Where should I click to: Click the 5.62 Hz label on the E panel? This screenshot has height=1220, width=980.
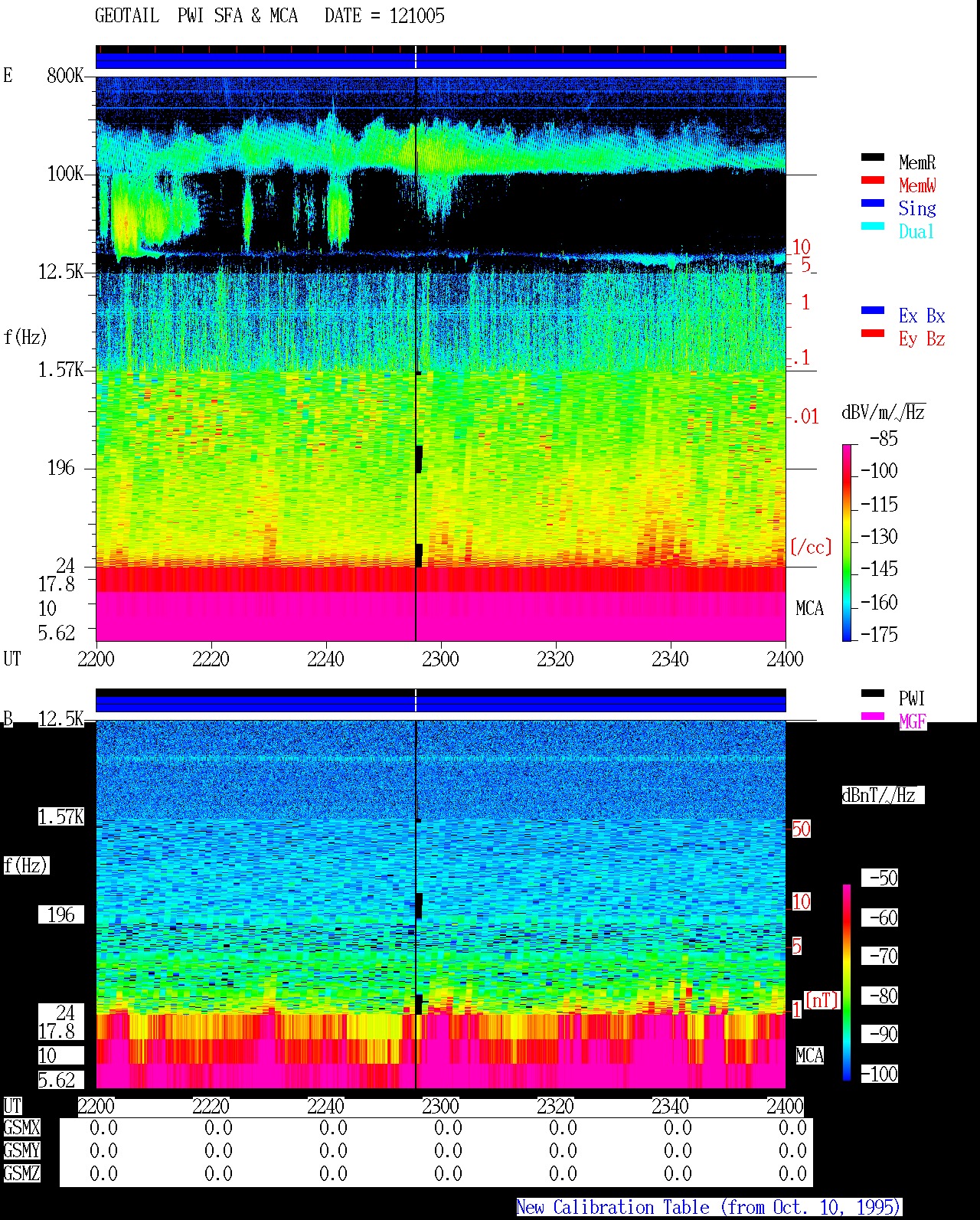pyautogui.click(x=57, y=633)
